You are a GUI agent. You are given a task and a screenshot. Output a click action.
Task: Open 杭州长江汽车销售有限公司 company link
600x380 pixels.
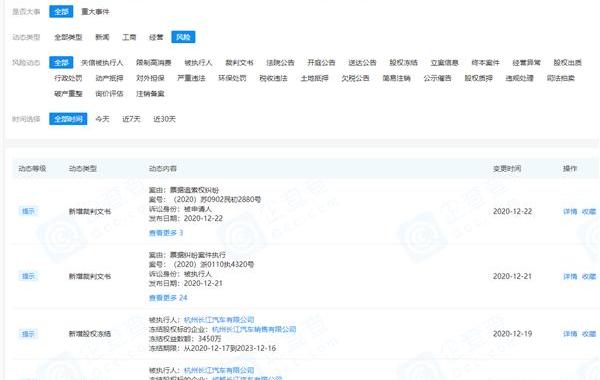(254, 329)
